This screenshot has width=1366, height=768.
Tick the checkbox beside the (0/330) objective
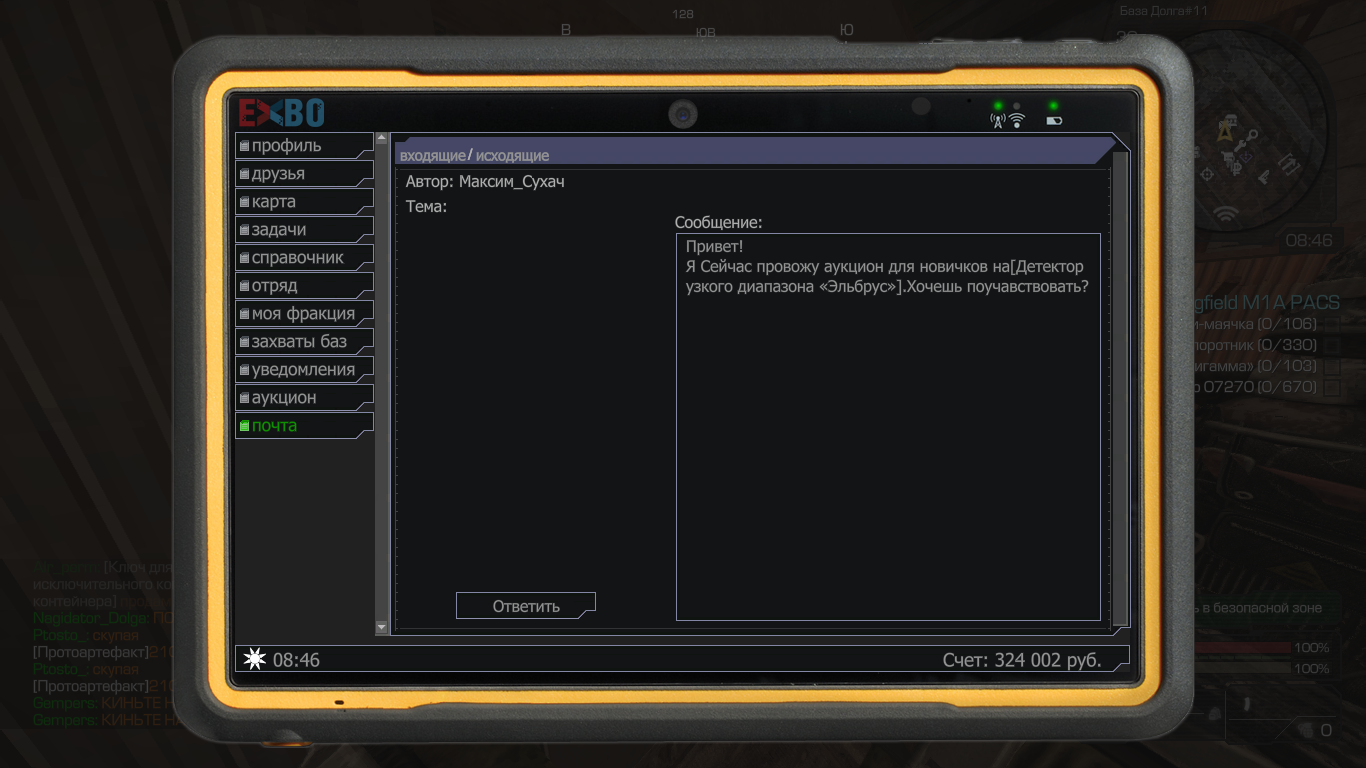point(1332,345)
